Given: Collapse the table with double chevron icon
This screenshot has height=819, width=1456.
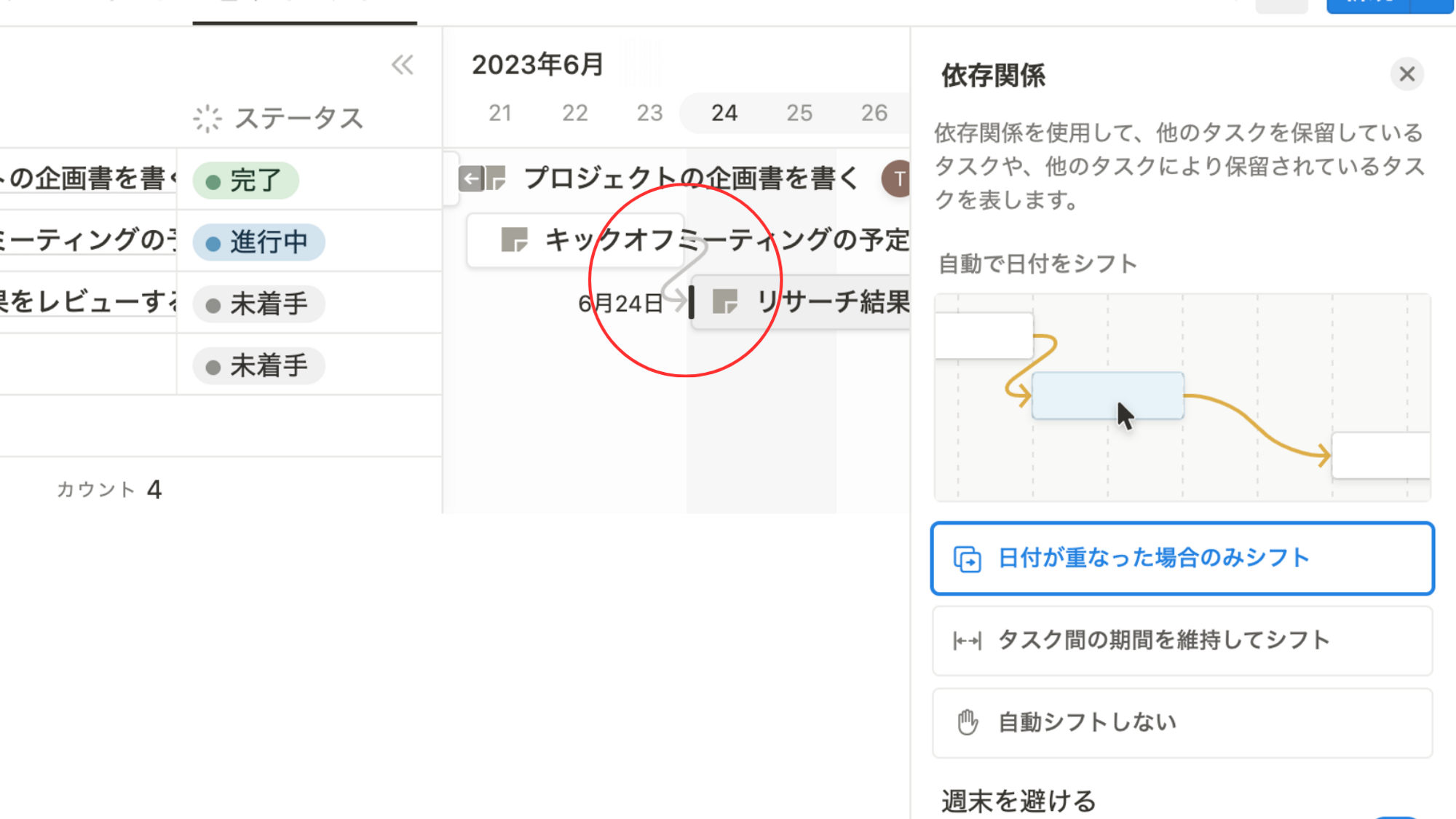Looking at the screenshot, I should point(402,66).
